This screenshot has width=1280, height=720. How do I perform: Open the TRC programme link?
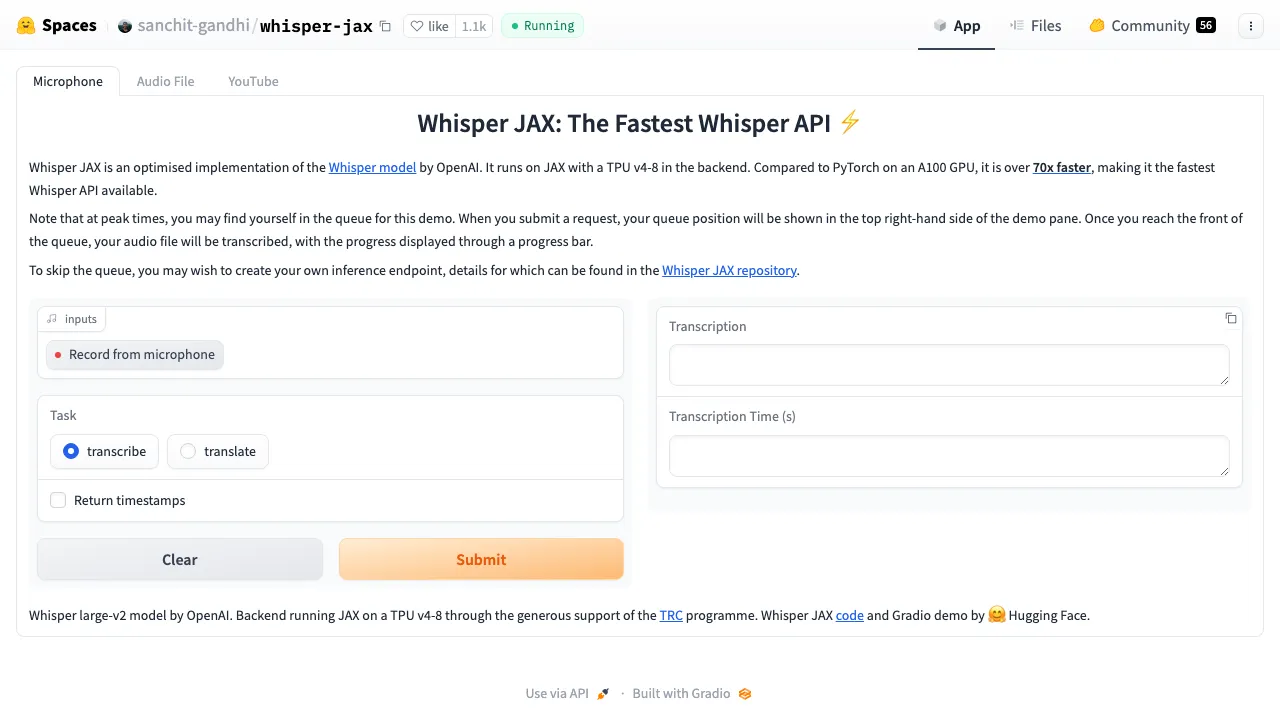tap(671, 615)
